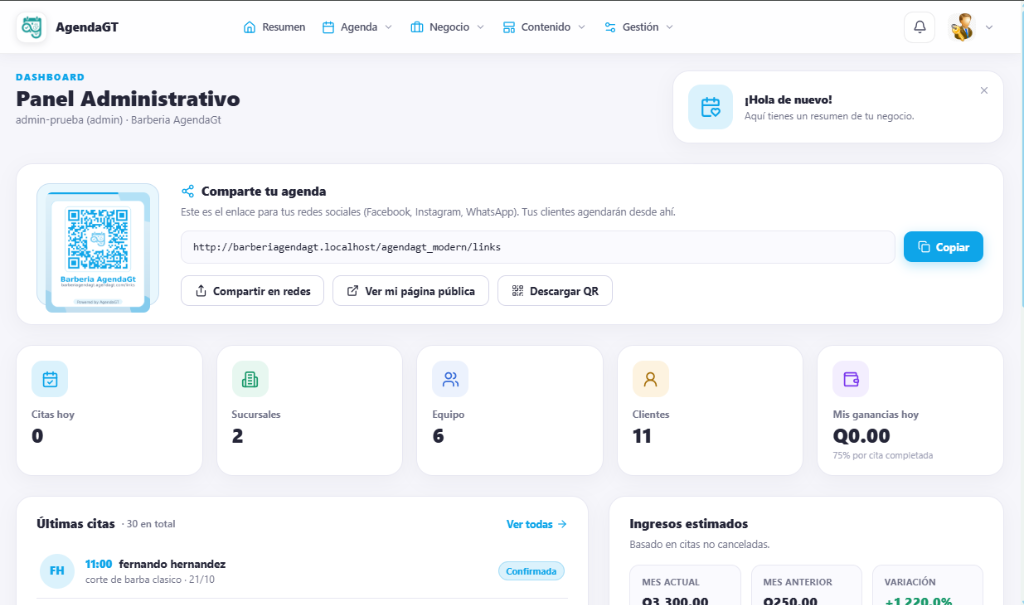Click the Clientes person icon
The height and width of the screenshot is (605, 1024).
pyautogui.click(x=650, y=379)
